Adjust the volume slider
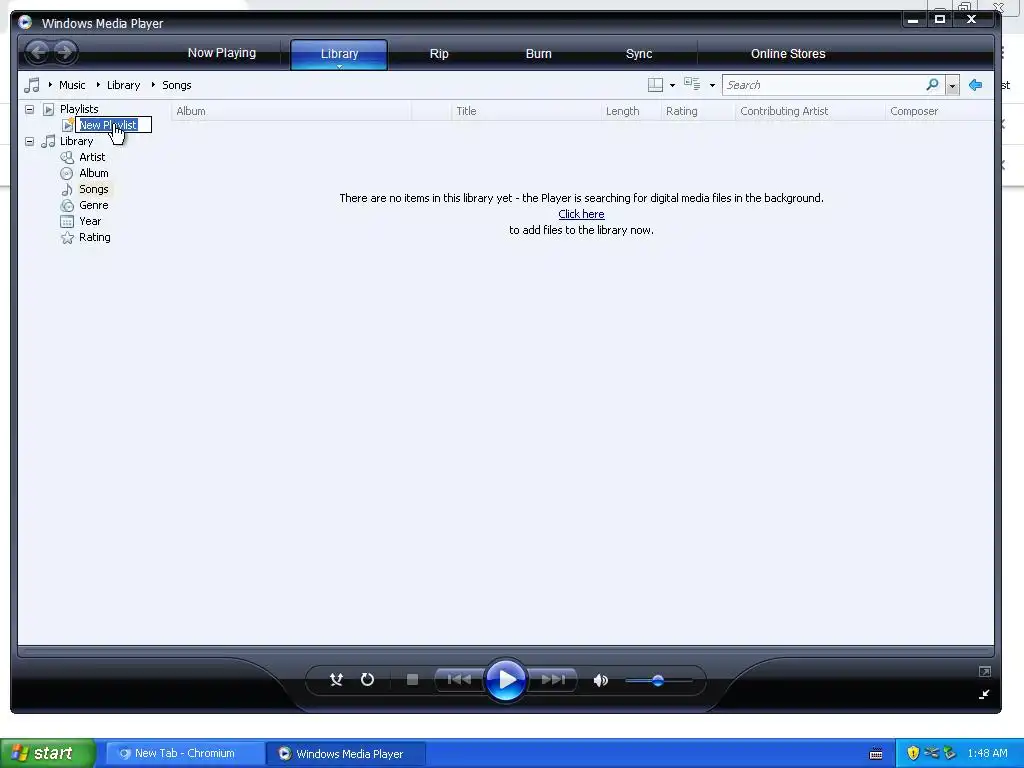The height and width of the screenshot is (768, 1024). (658, 680)
